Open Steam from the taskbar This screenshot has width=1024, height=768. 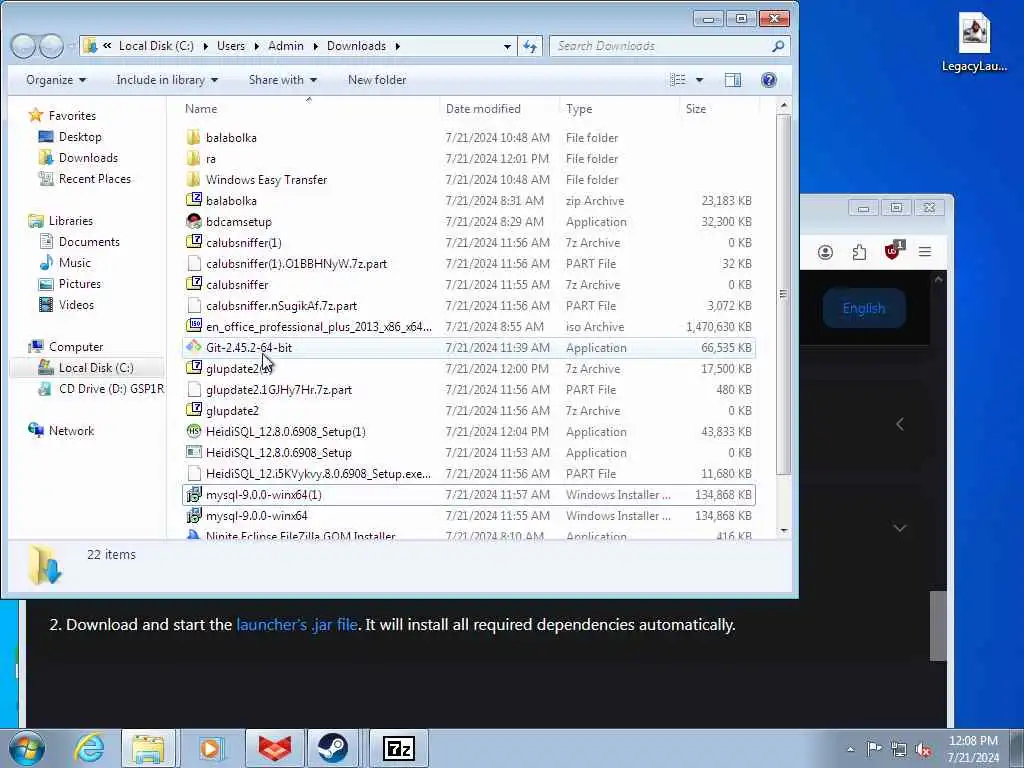click(332, 748)
